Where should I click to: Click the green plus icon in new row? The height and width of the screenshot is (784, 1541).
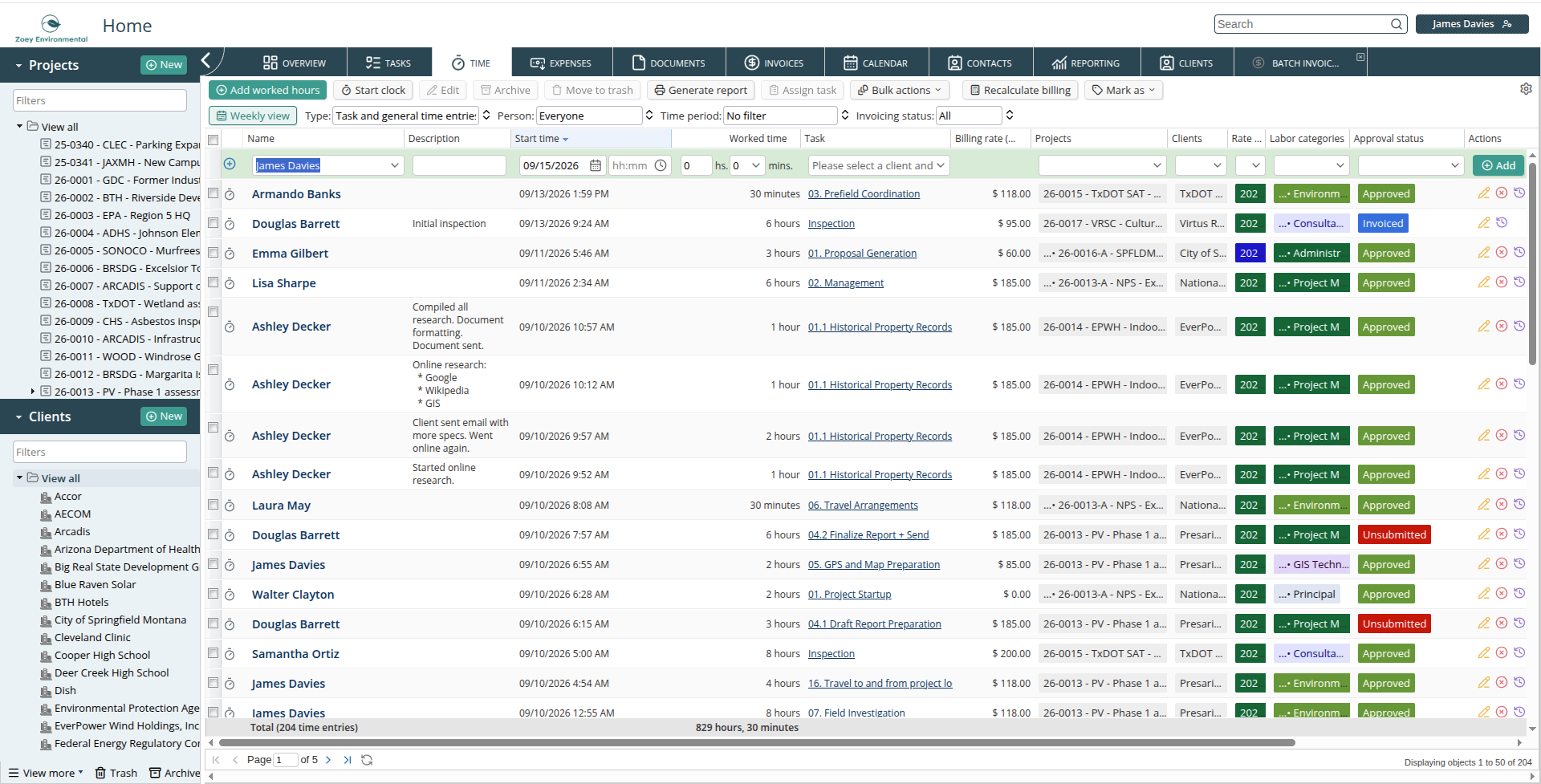230,165
